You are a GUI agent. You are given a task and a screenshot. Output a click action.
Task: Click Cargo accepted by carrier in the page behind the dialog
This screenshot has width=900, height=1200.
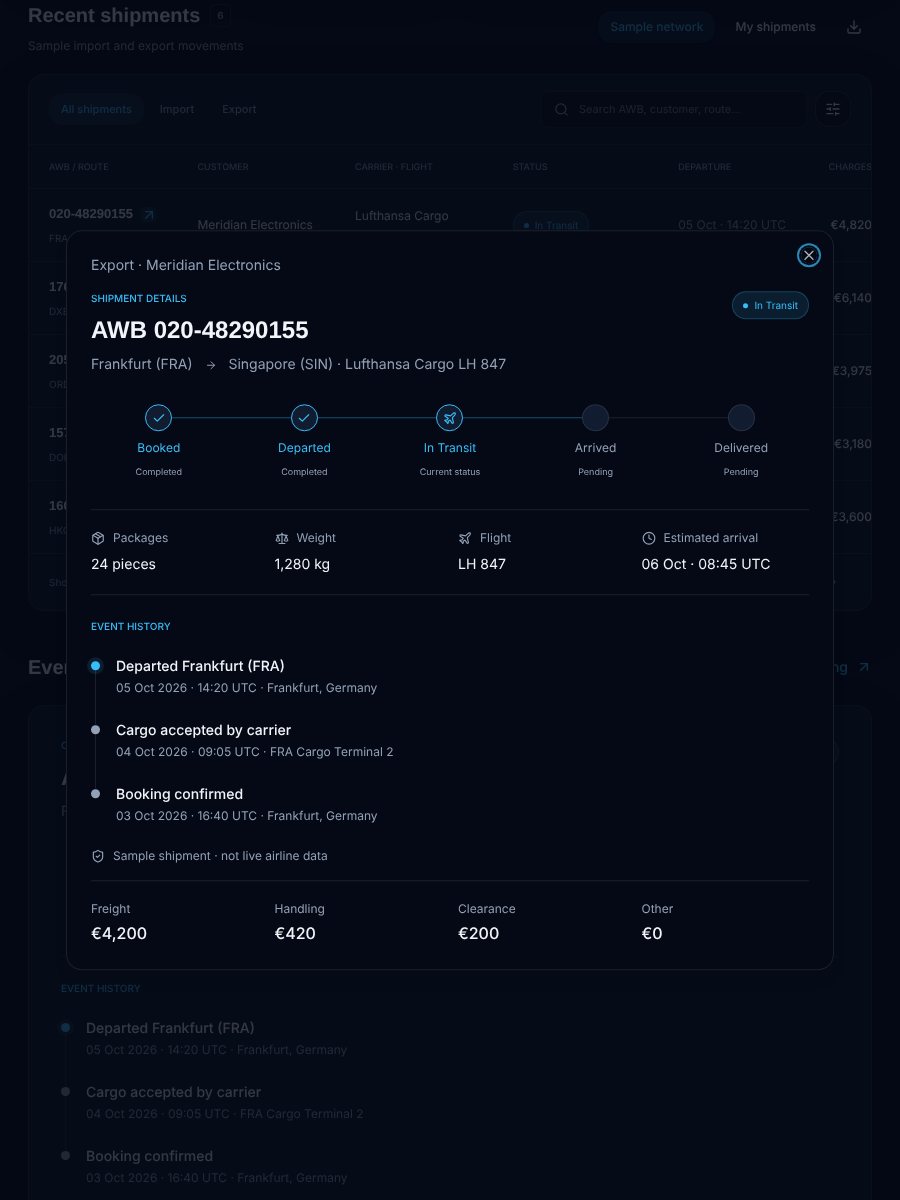(x=173, y=1092)
